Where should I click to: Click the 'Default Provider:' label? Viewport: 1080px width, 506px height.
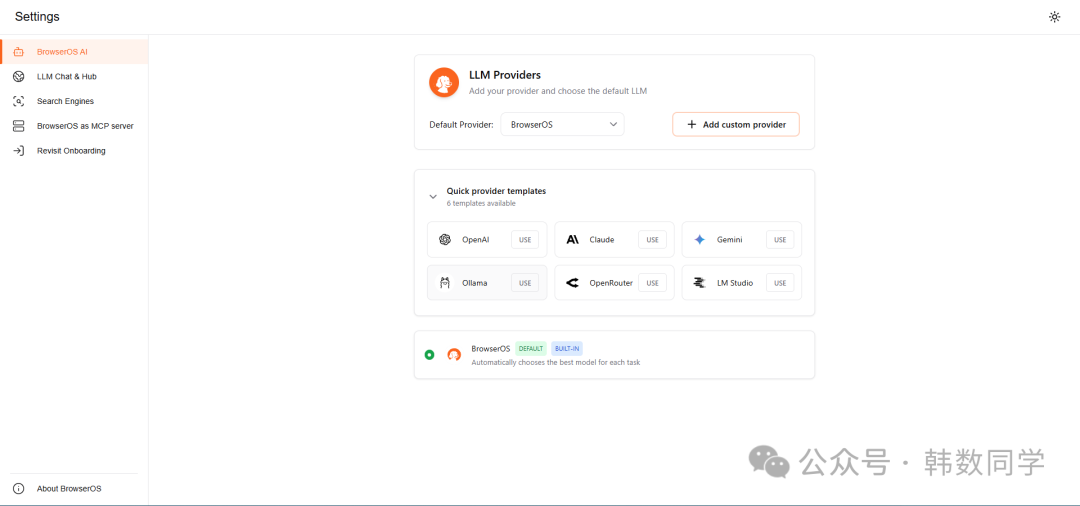[x=461, y=125]
